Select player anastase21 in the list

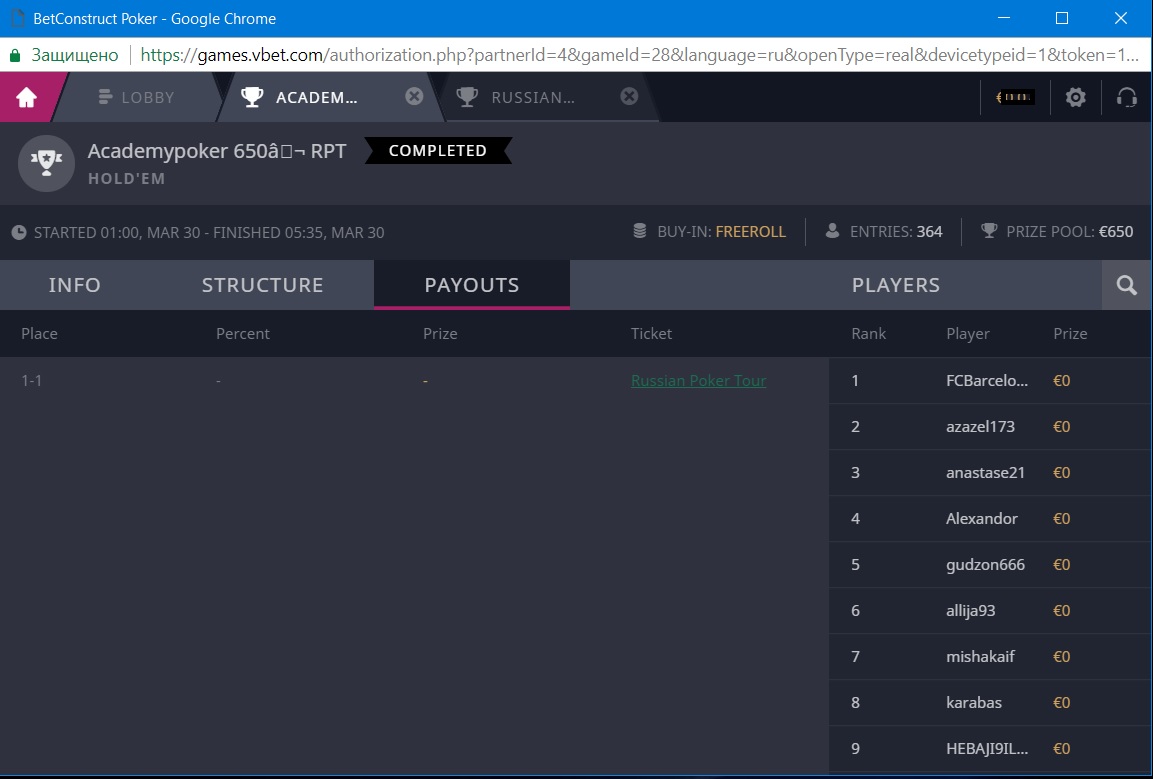990,473
